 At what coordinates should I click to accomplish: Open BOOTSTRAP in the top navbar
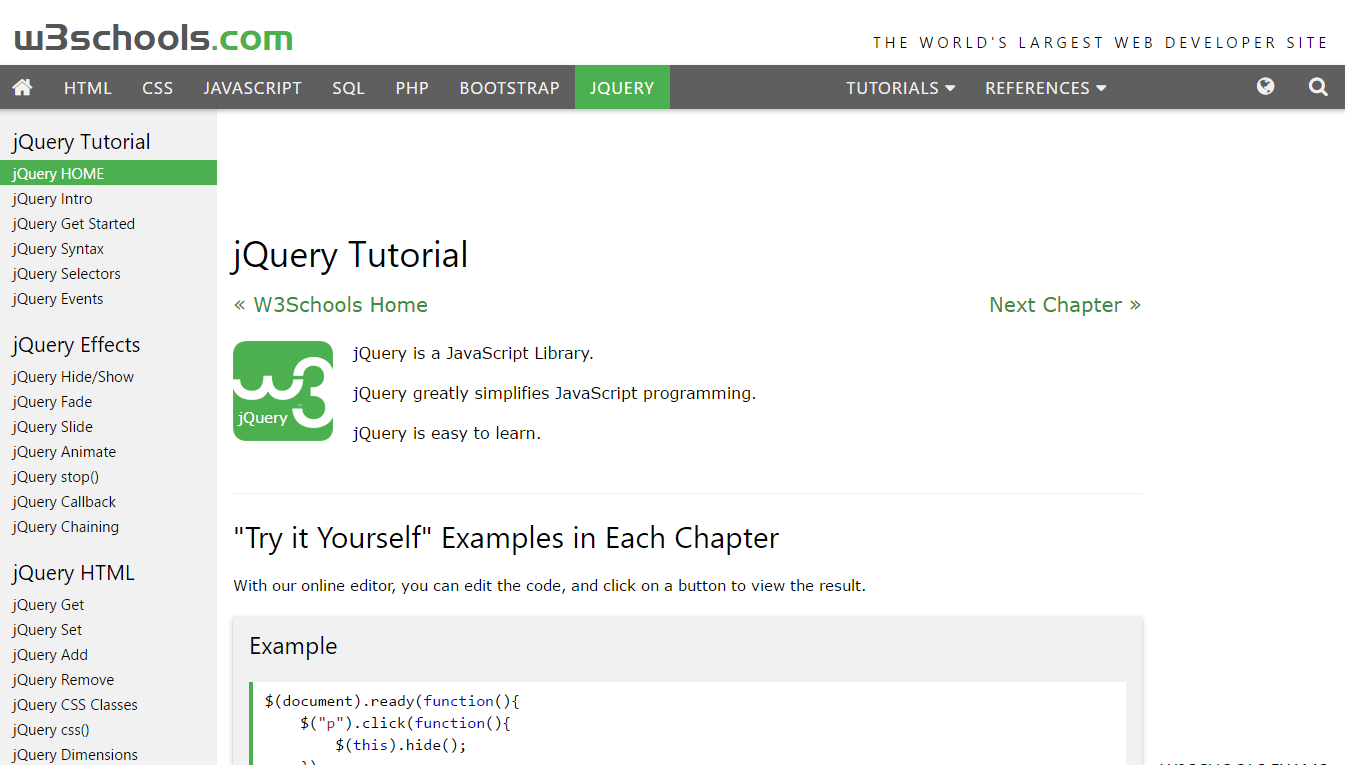[510, 88]
